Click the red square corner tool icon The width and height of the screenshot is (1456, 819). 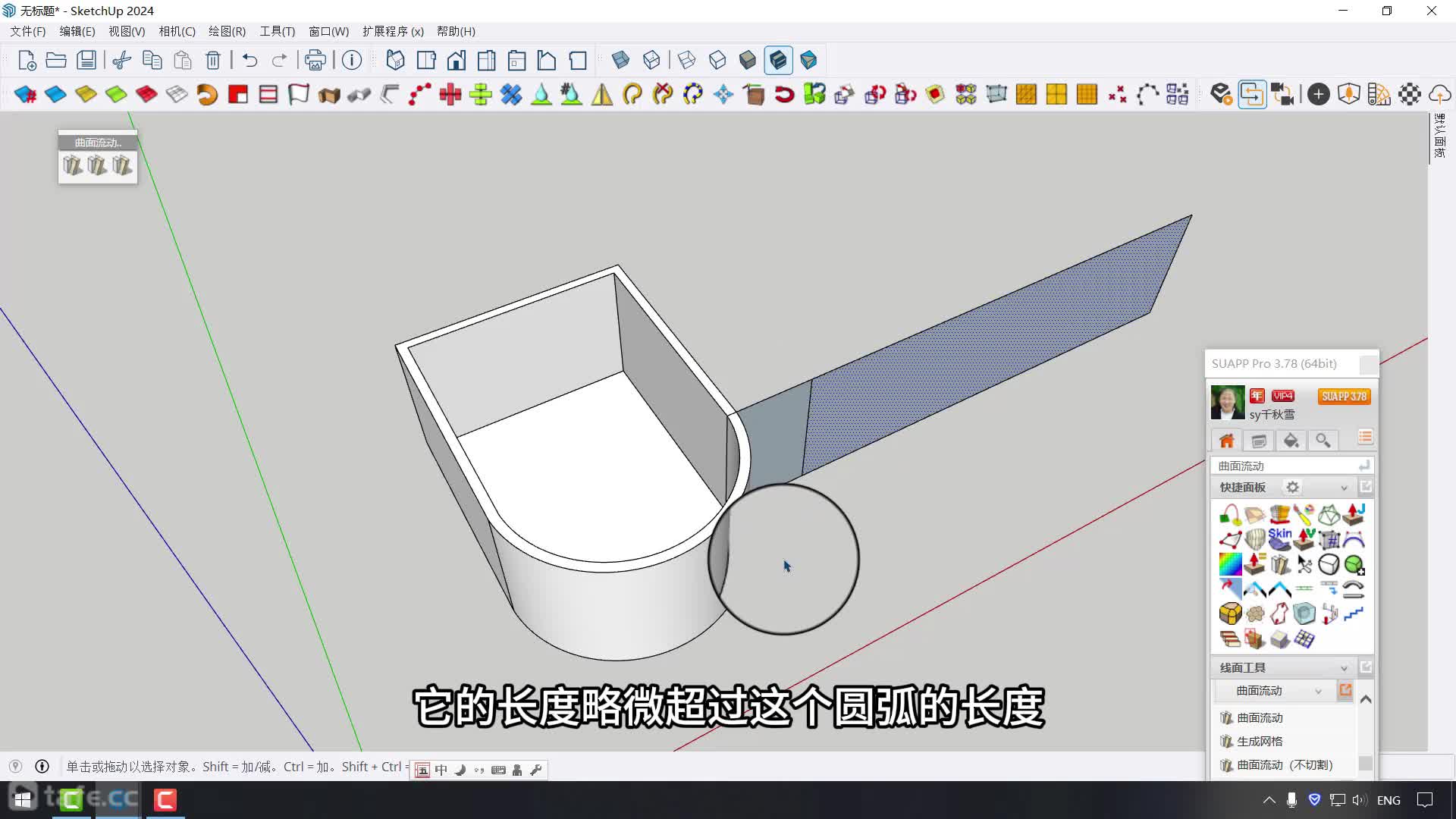tap(237, 94)
